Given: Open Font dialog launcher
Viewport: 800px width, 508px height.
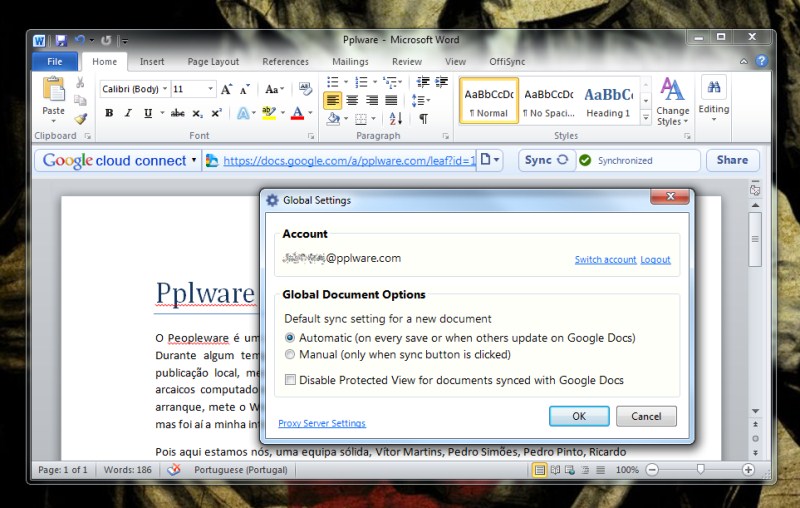Looking at the screenshot, I should pyautogui.click(x=310, y=136).
